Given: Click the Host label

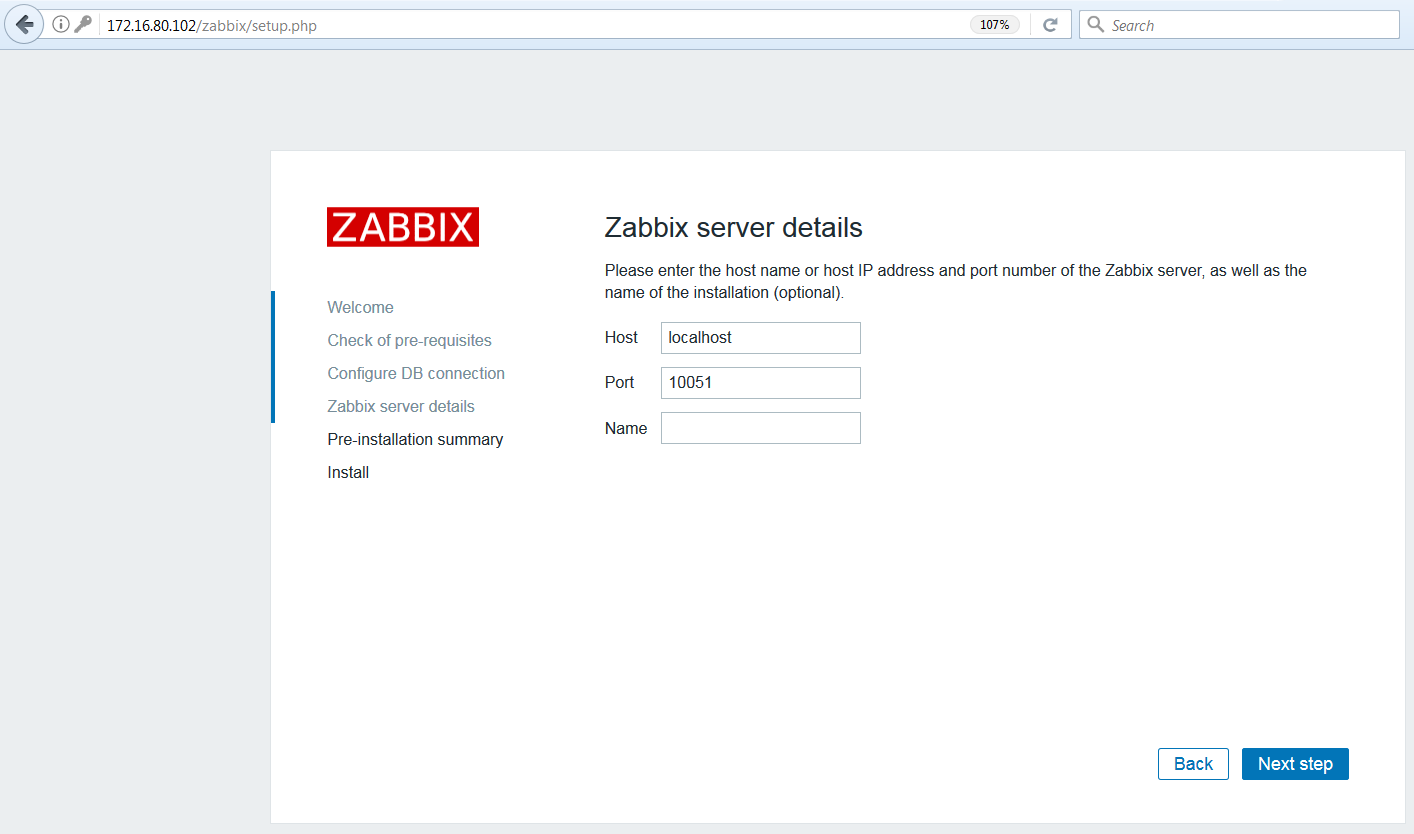Looking at the screenshot, I should click(621, 338).
